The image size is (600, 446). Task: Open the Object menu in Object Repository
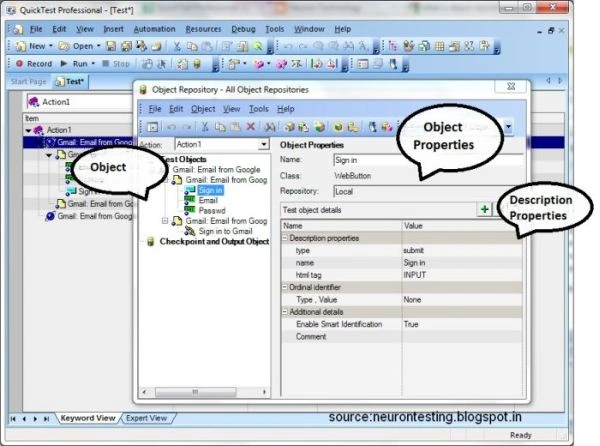tap(203, 109)
